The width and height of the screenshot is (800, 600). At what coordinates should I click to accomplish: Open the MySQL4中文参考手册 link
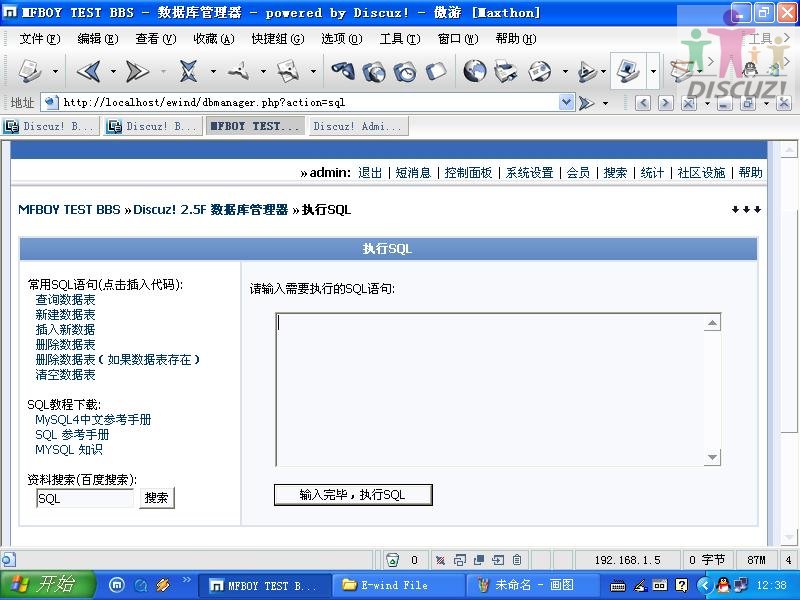93,419
